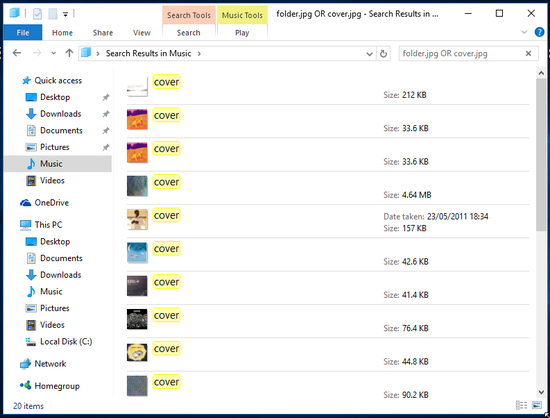This screenshot has width=550, height=418.
Task: Click the scrollbar up arrow
Action: [541, 73]
